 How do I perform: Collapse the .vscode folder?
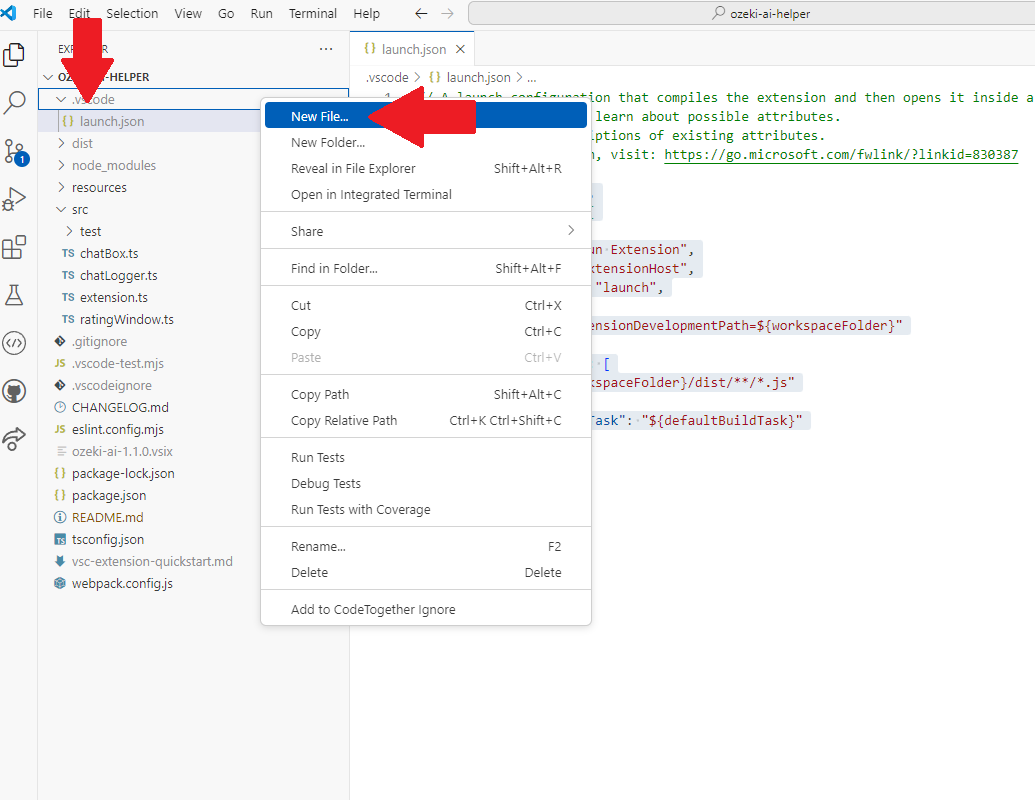[x=61, y=100]
